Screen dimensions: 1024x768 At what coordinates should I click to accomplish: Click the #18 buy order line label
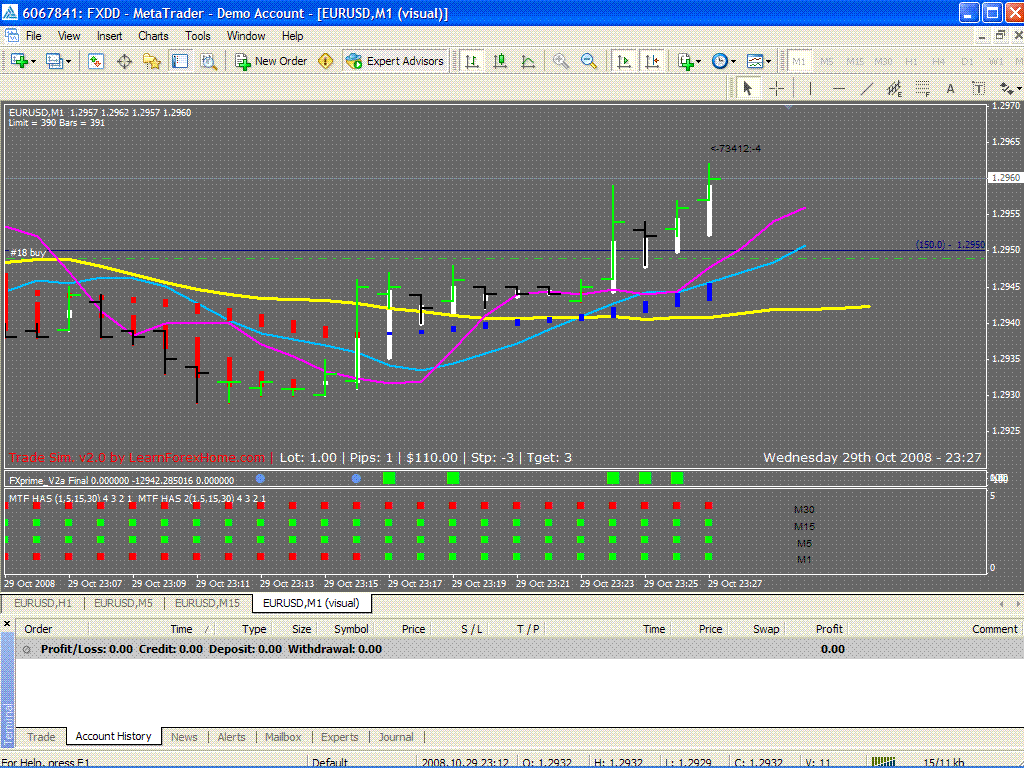point(28,253)
